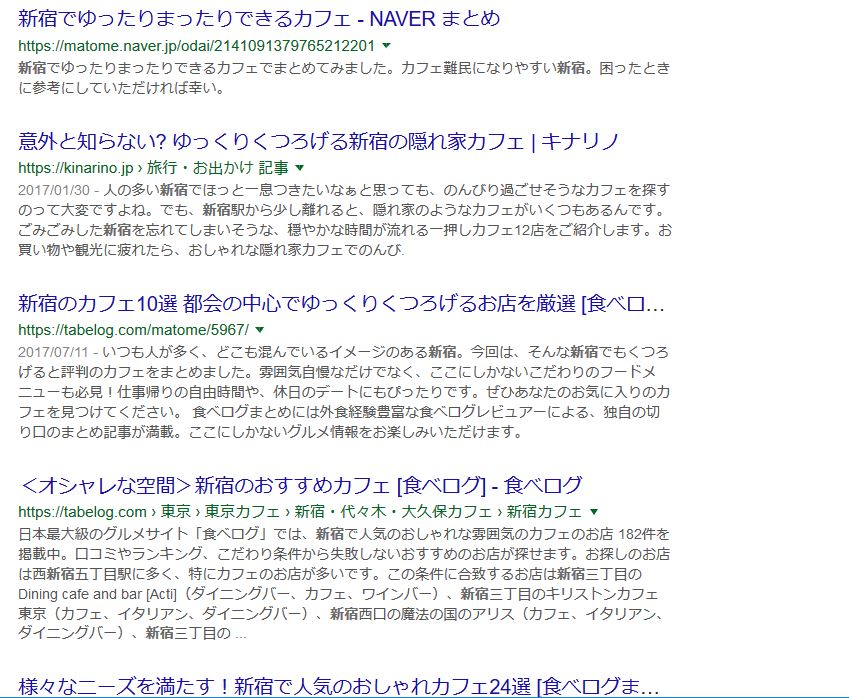Click the snippet line starting 買い物や観光に疲れたら
This screenshot has height=698, width=849.
click(x=211, y=250)
